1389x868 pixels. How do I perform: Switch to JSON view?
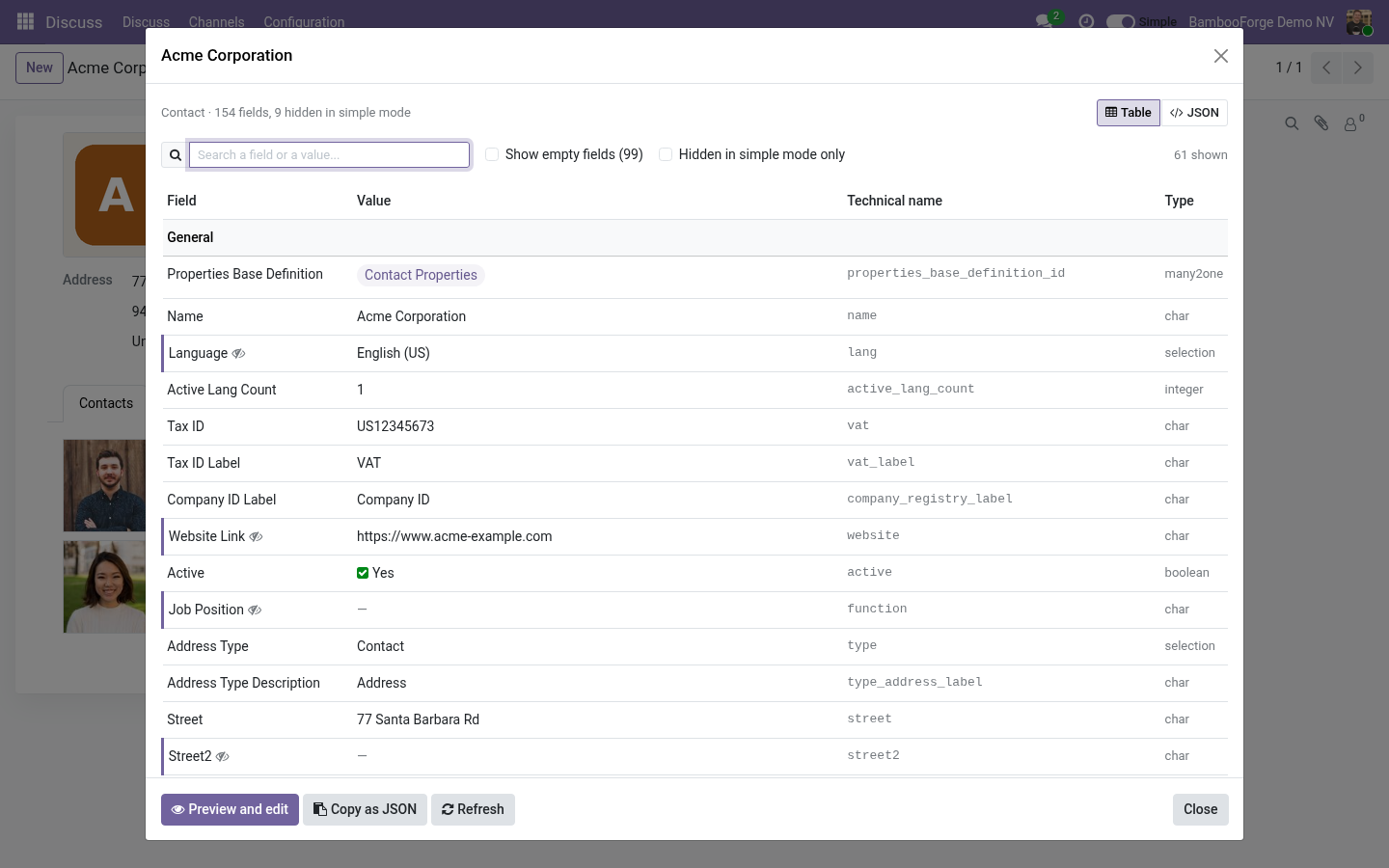[1194, 113]
